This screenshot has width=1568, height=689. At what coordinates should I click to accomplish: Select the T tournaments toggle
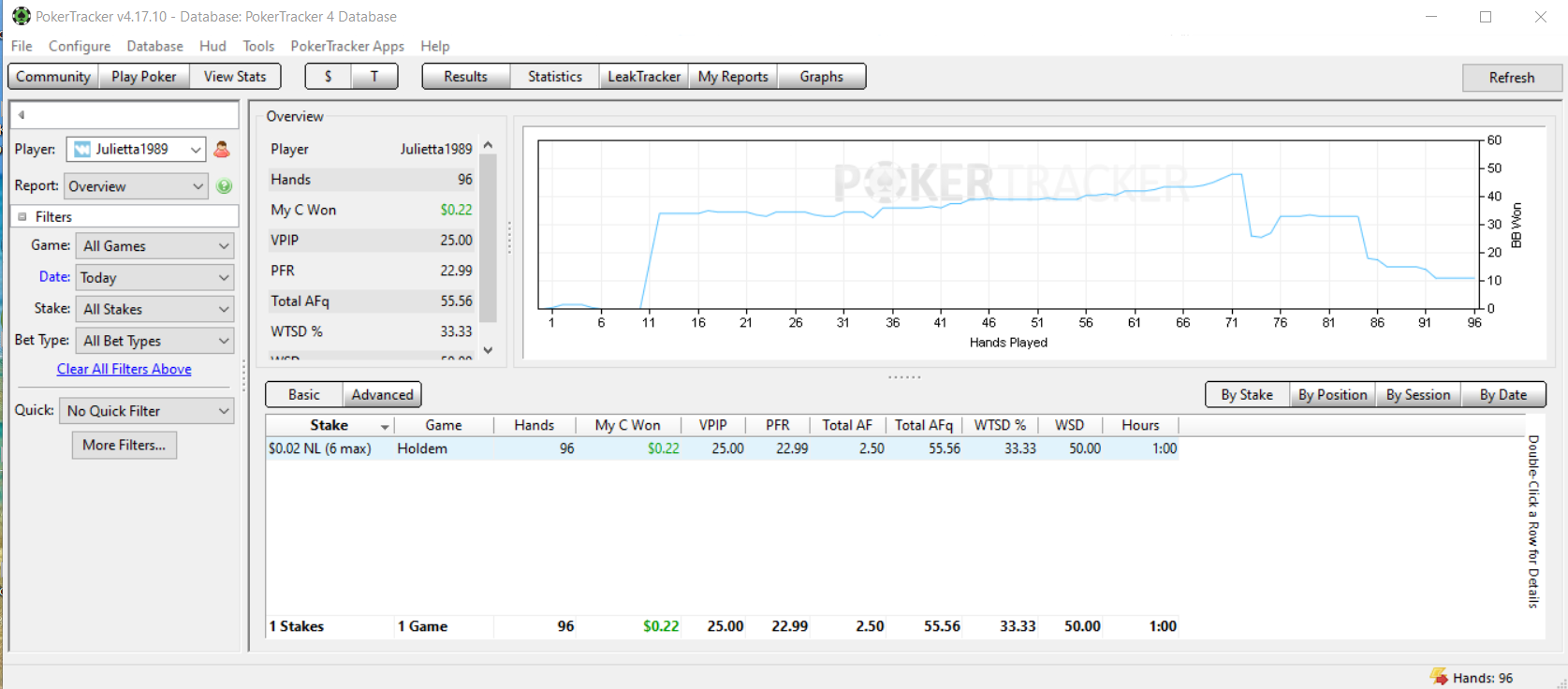[x=374, y=77]
